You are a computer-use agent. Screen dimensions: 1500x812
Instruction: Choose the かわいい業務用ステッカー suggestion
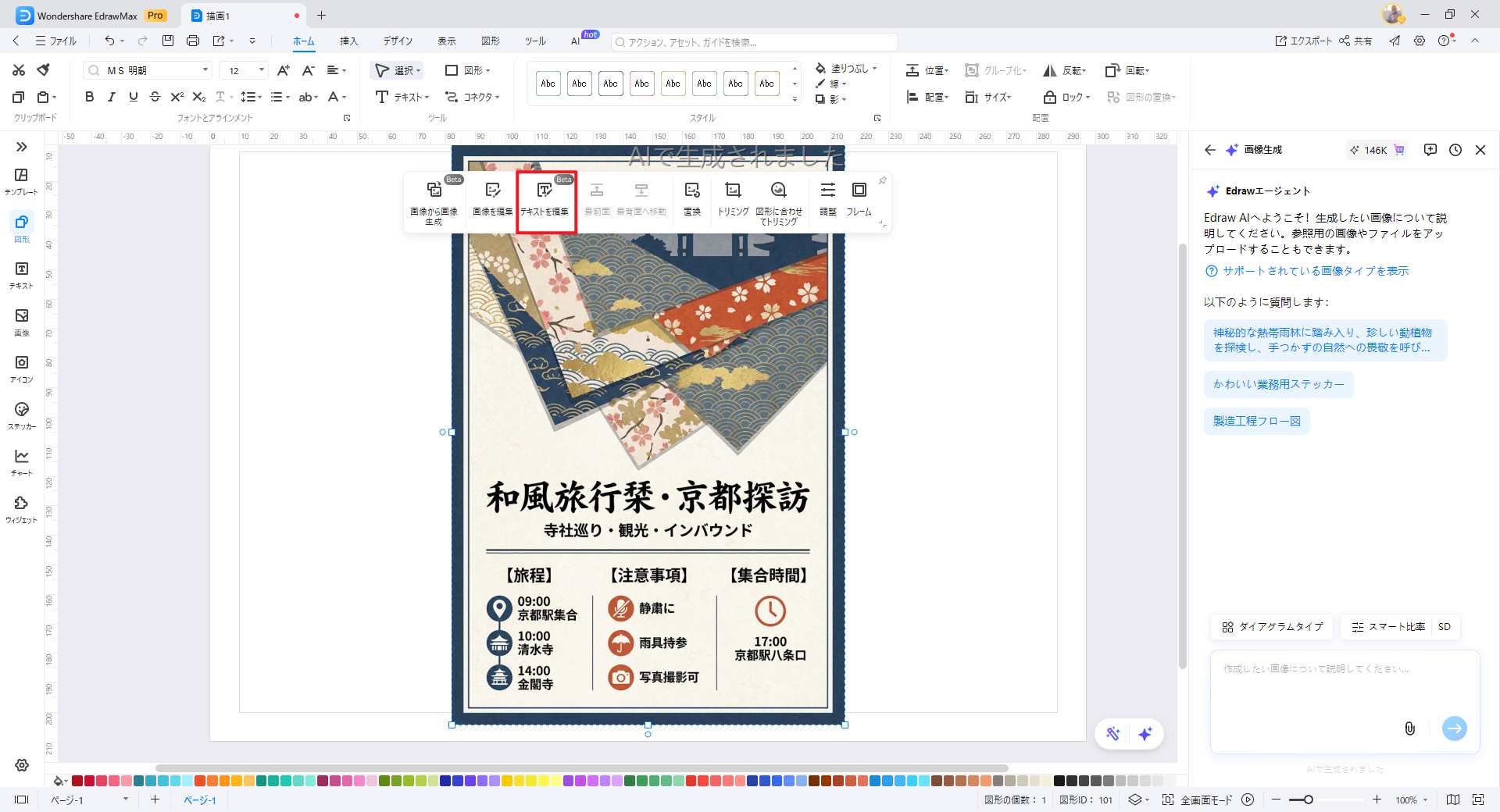(1278, 384)
